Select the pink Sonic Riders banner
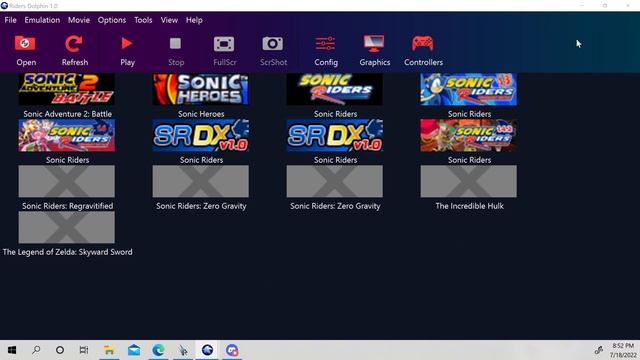Viewport: 640px width, 360px height. 67,136
